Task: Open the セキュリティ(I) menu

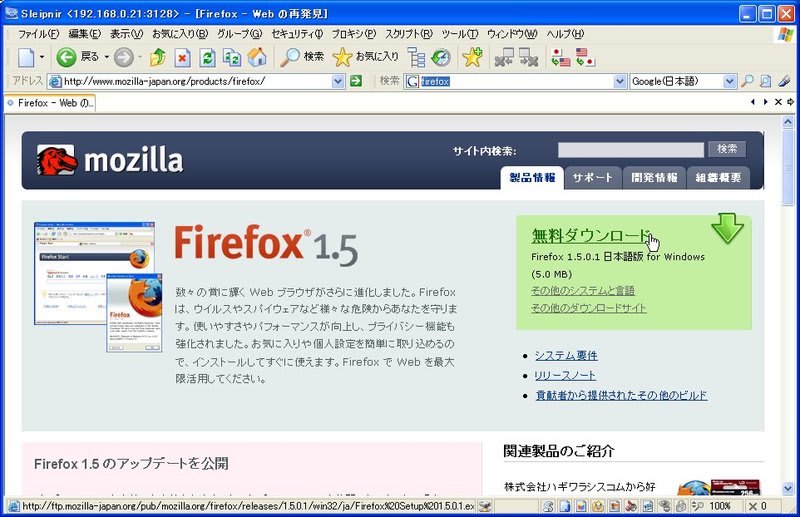Action: point(297,34)
